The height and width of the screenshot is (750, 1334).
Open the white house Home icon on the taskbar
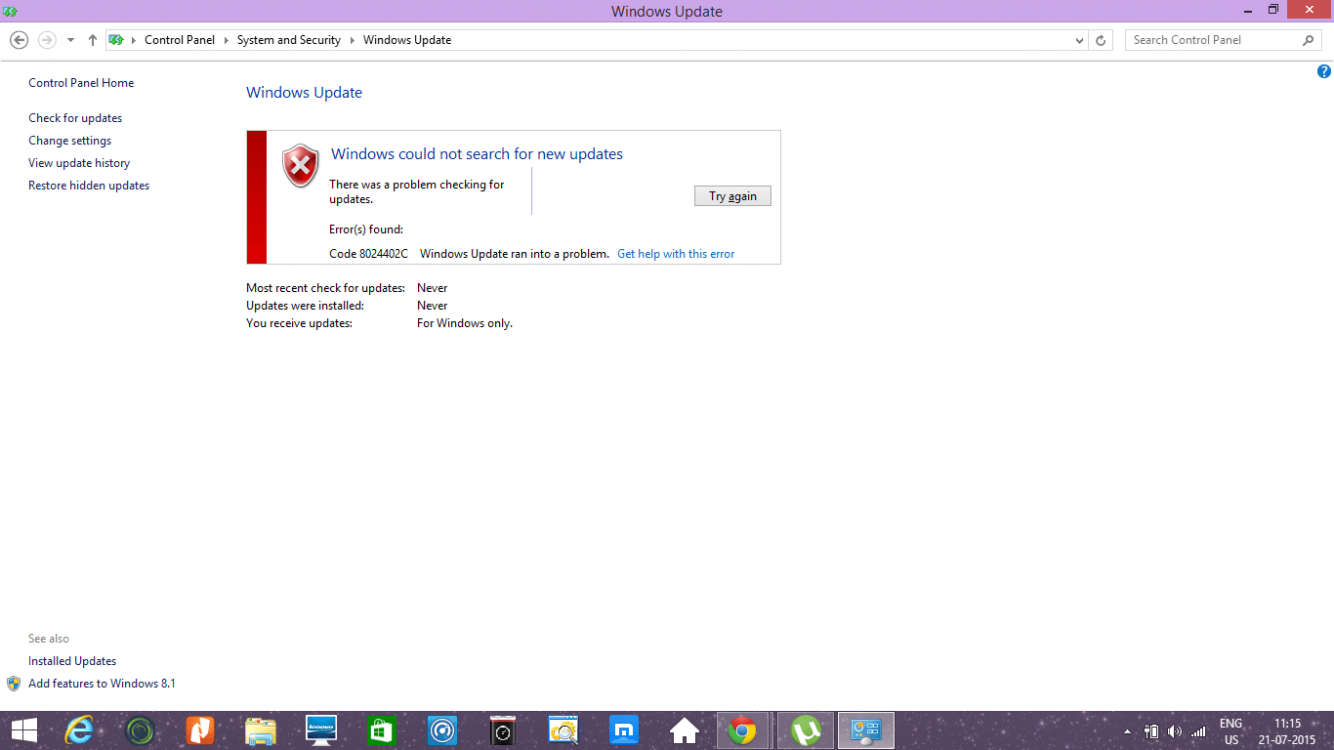684,731
